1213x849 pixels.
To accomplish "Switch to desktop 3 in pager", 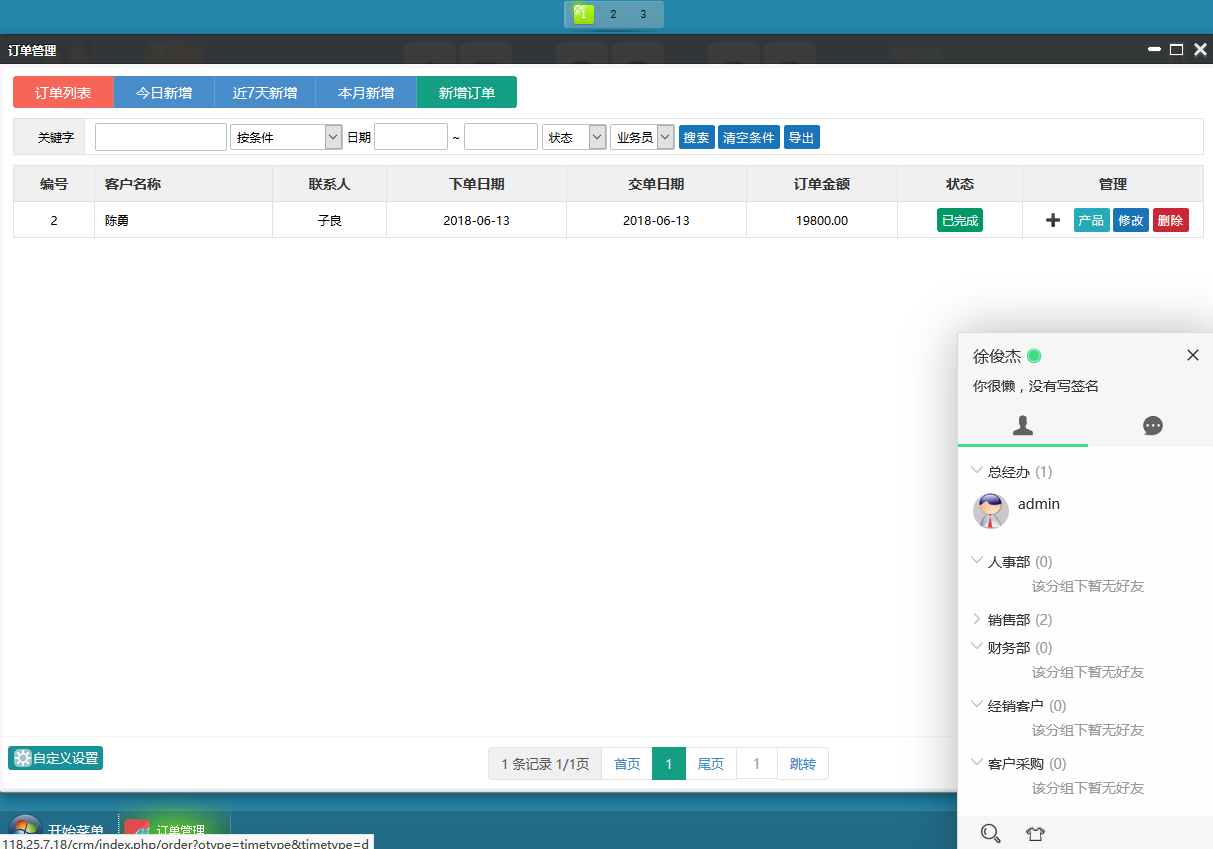I will click(643, 14).
